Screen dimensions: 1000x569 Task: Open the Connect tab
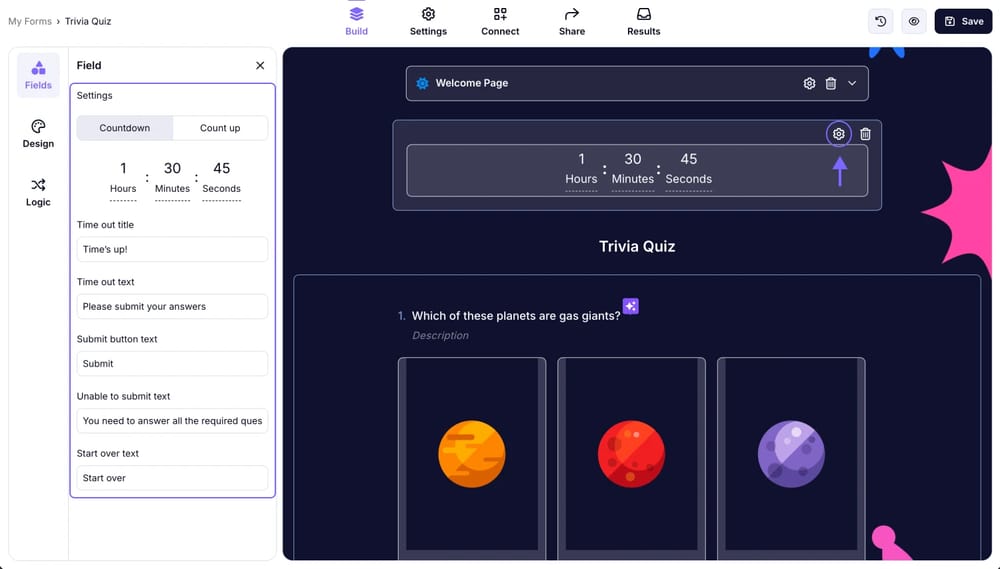click(500, 21)
